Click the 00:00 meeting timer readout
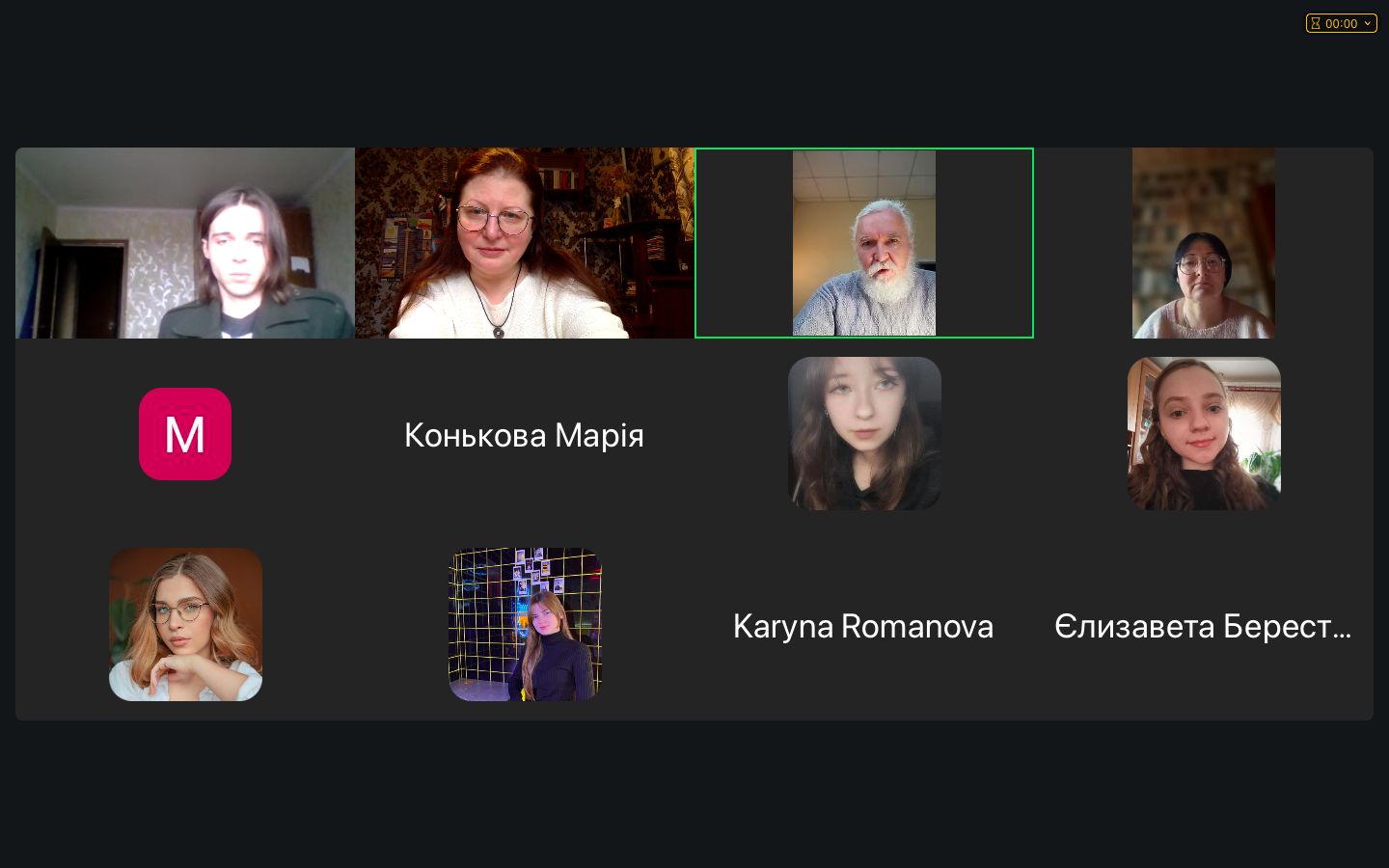The image size is (1389, 868). click(1341, 23)
